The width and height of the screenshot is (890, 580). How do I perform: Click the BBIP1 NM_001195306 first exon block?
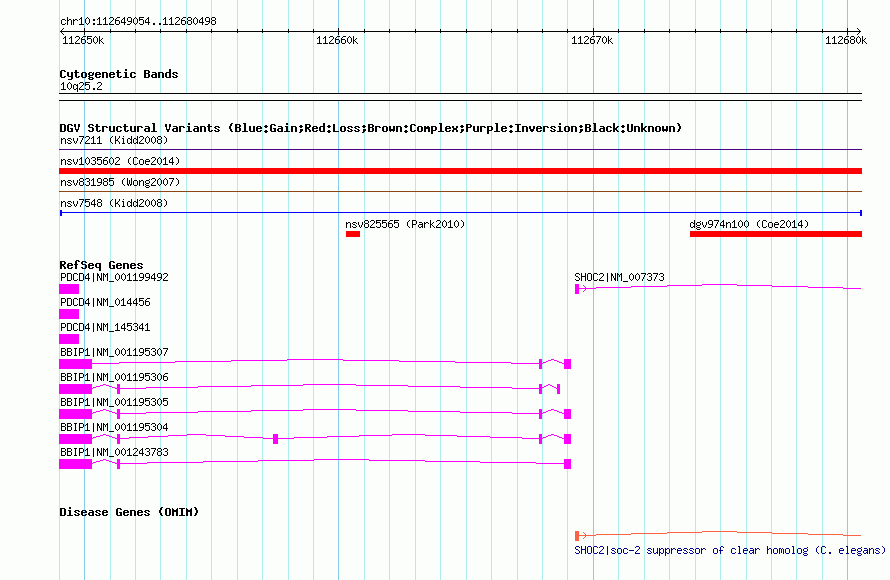click(75, 389)
